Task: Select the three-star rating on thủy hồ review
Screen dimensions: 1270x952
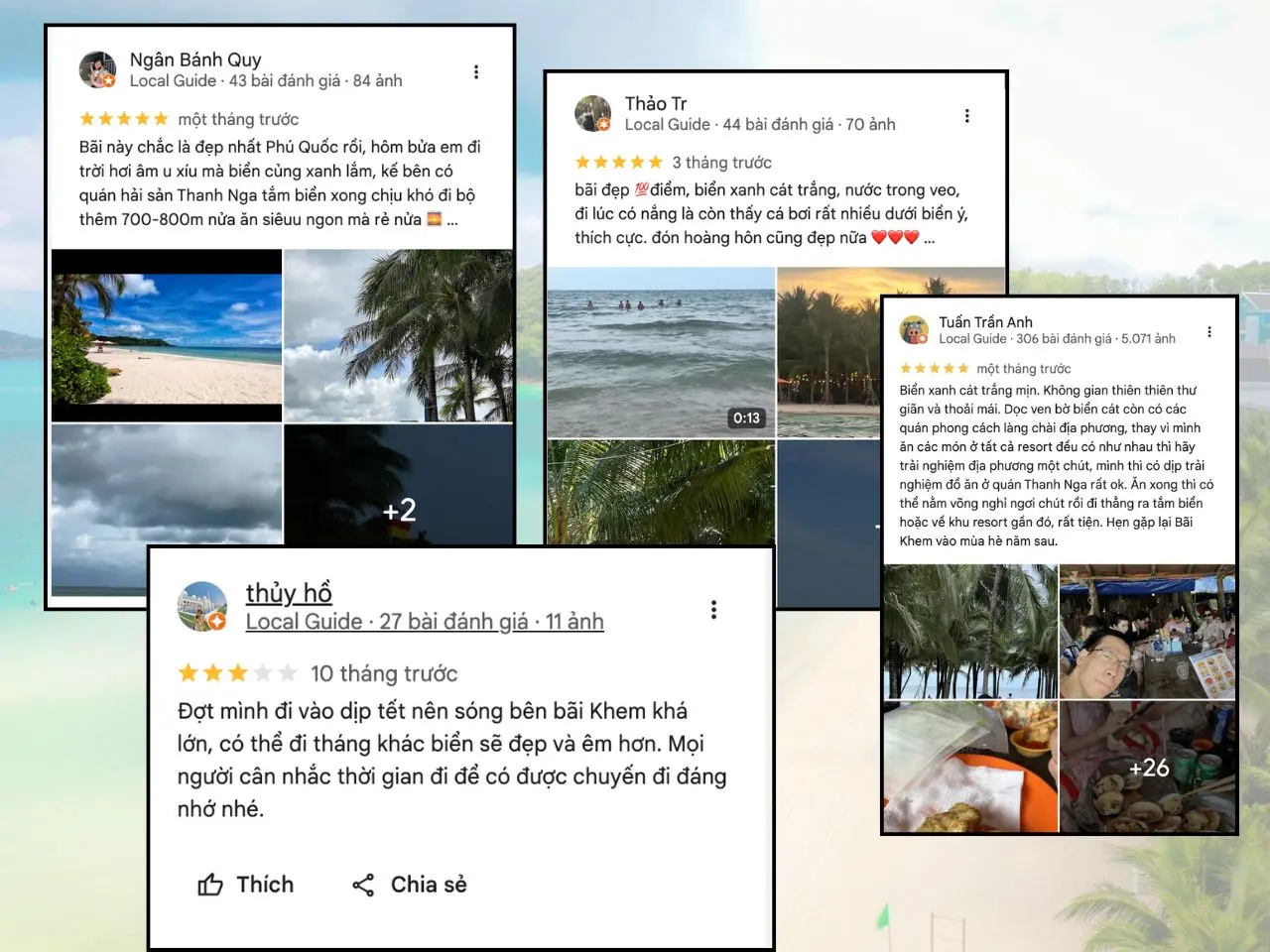Action: coord(237,673)
